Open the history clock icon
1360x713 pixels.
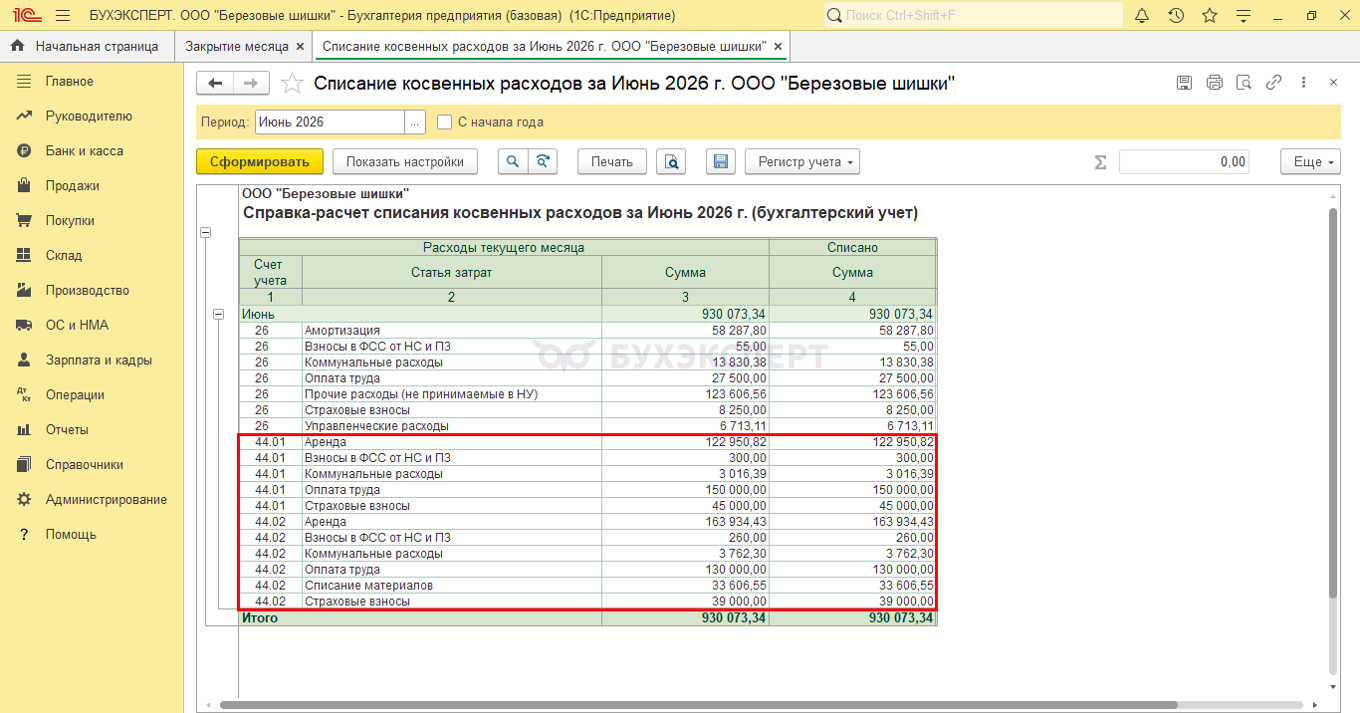pyautogui.click(x=1176, y=15)
